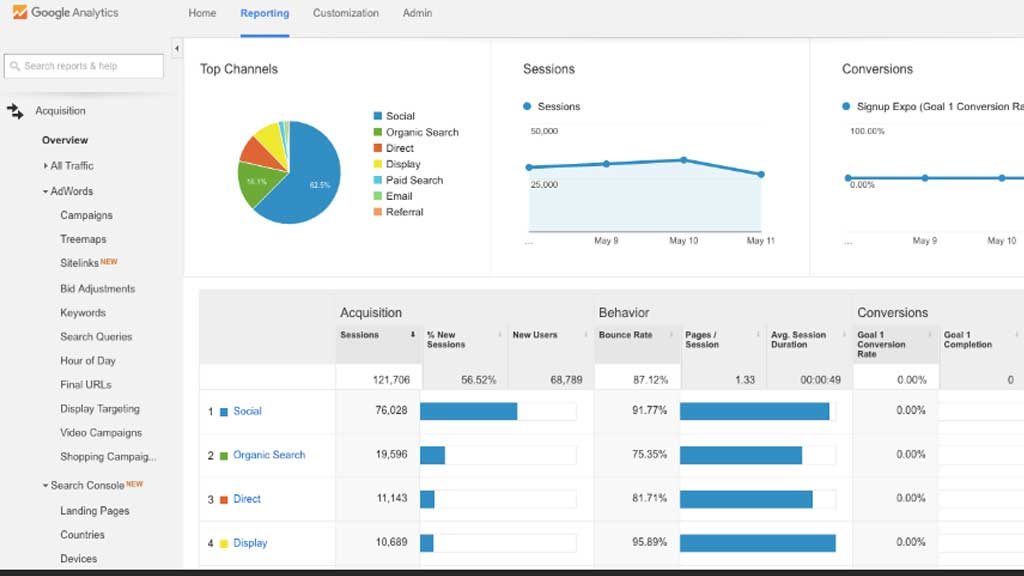
Task: Click the Paid Search legend color swatch
Action: pos(377,180)
